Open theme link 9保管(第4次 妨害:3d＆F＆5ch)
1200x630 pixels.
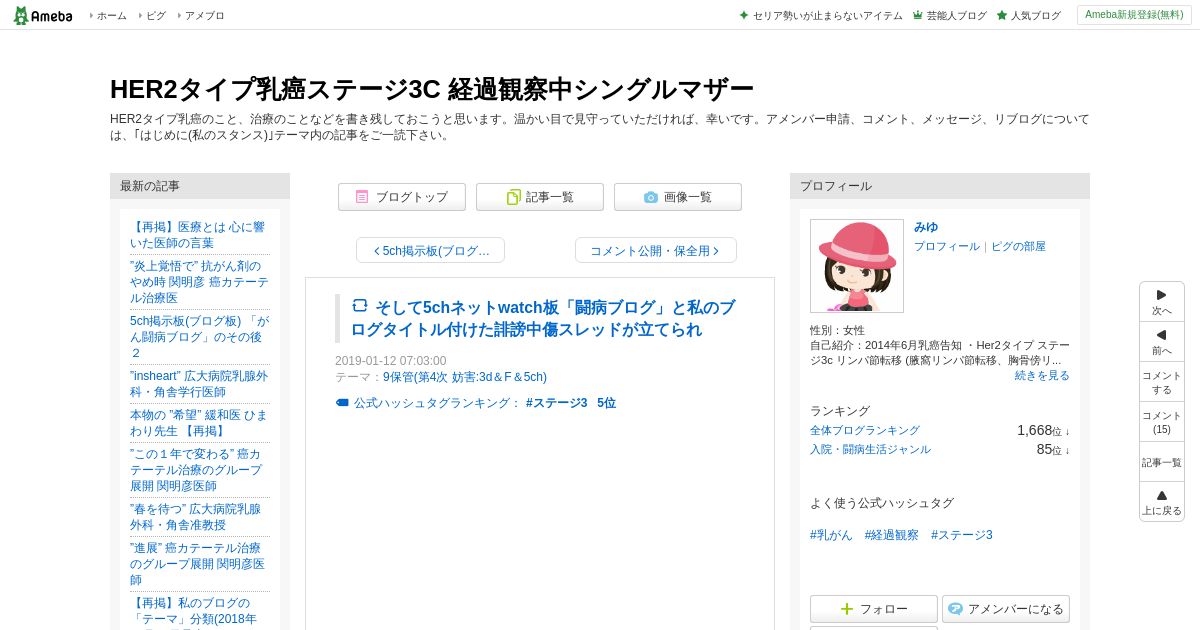pos(465,377)
